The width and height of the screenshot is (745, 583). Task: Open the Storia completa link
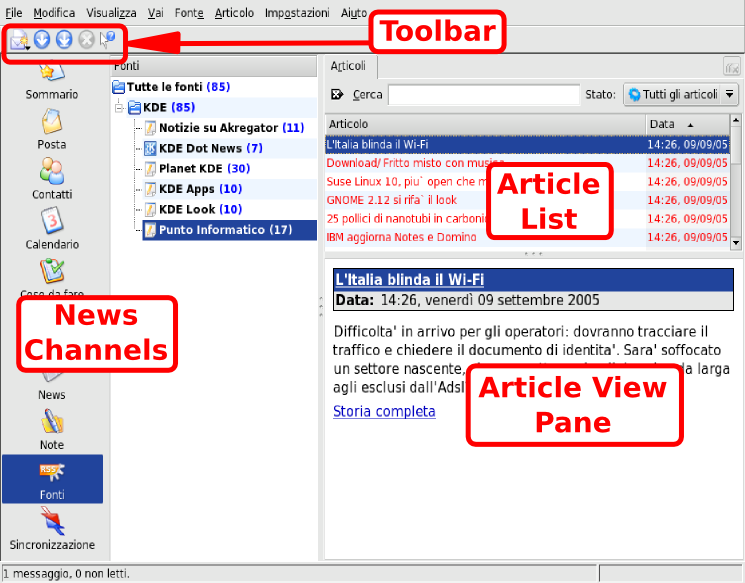pos(384,411)
